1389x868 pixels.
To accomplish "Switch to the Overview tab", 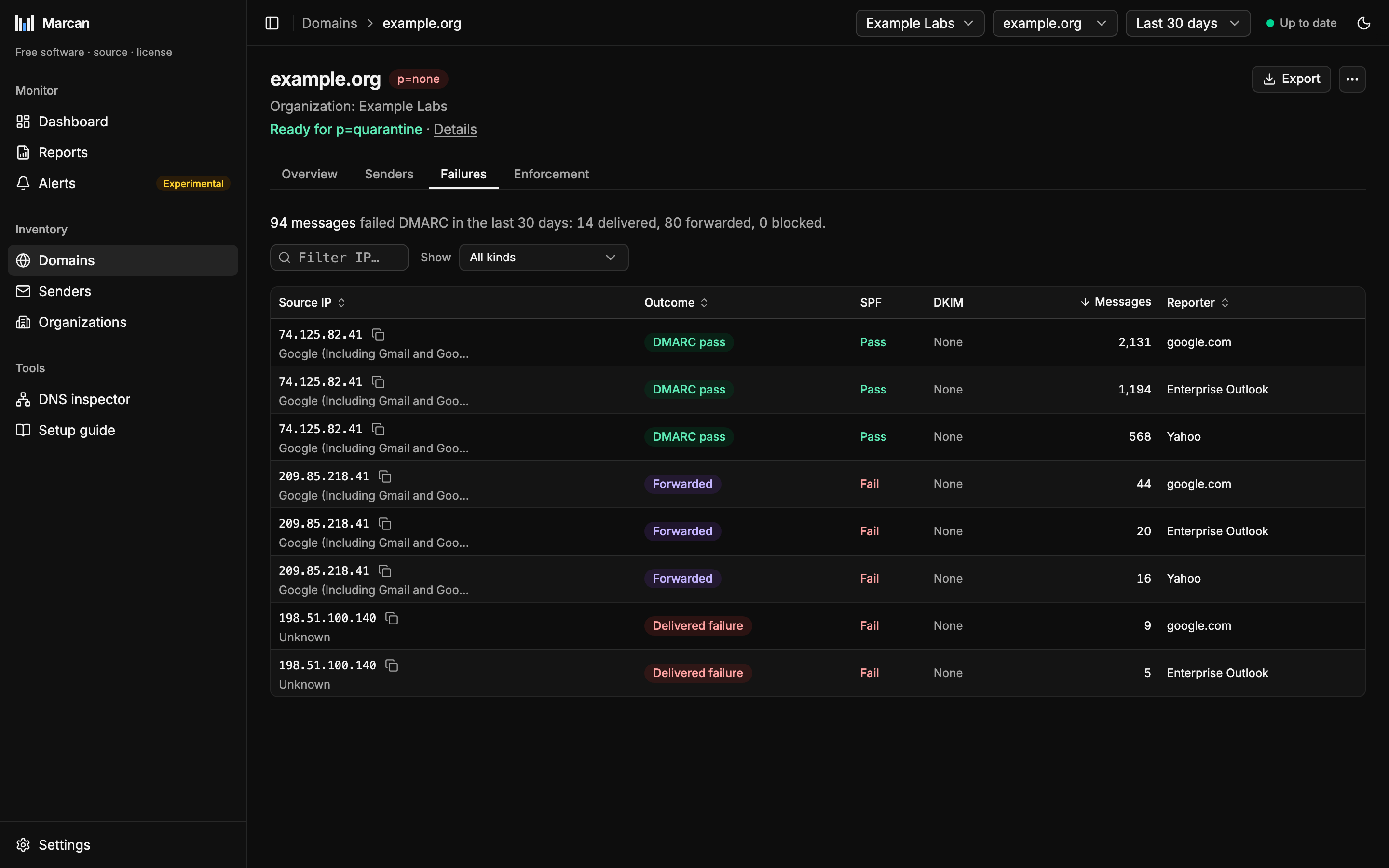I will pos(309,174).
